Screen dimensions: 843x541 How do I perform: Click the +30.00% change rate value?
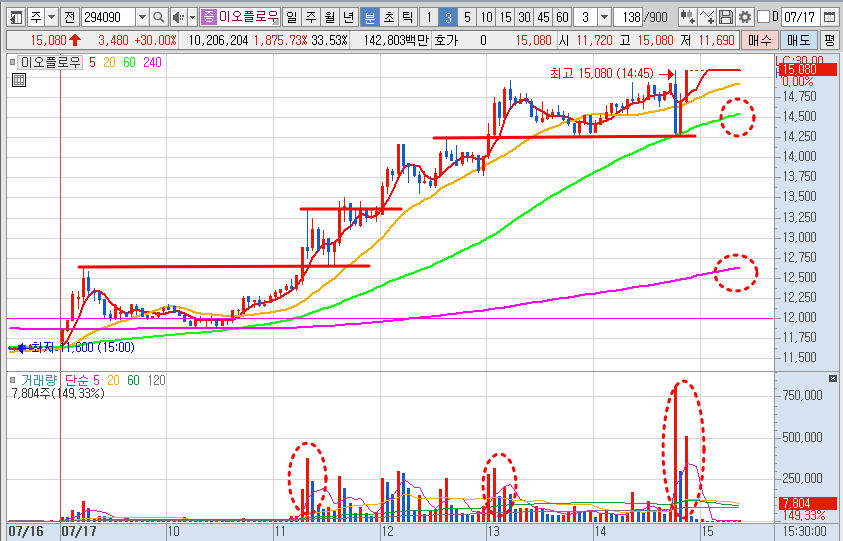[x=155, y=40]
